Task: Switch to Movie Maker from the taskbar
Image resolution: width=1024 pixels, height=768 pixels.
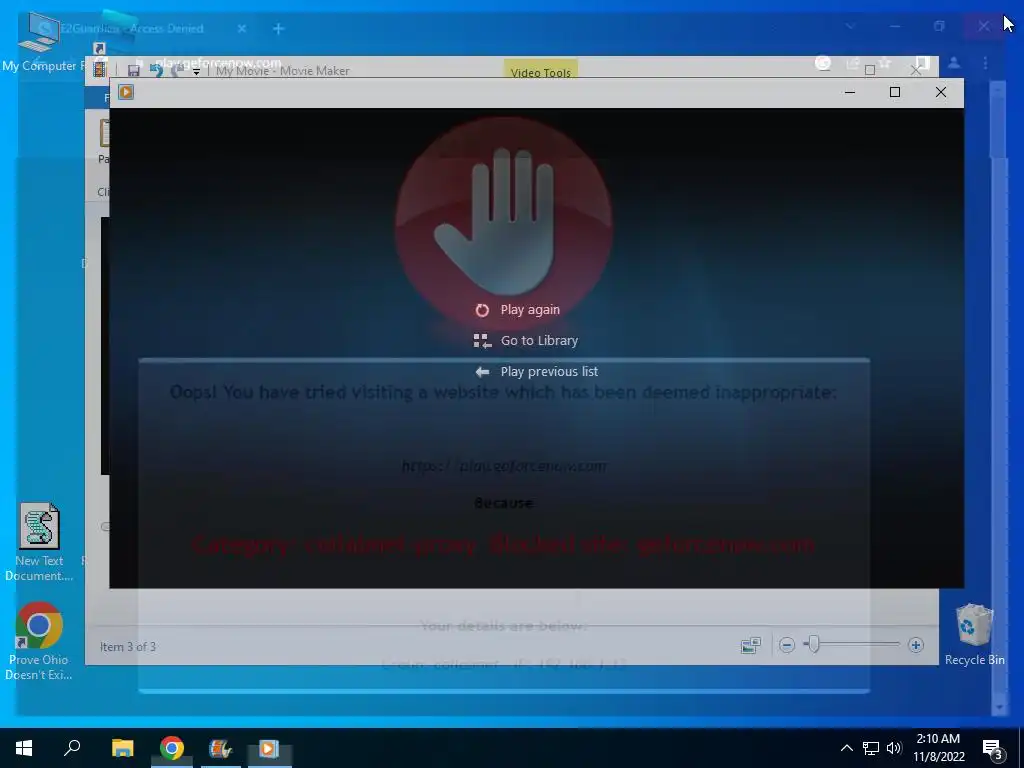Action: click(x=220, y=748)
